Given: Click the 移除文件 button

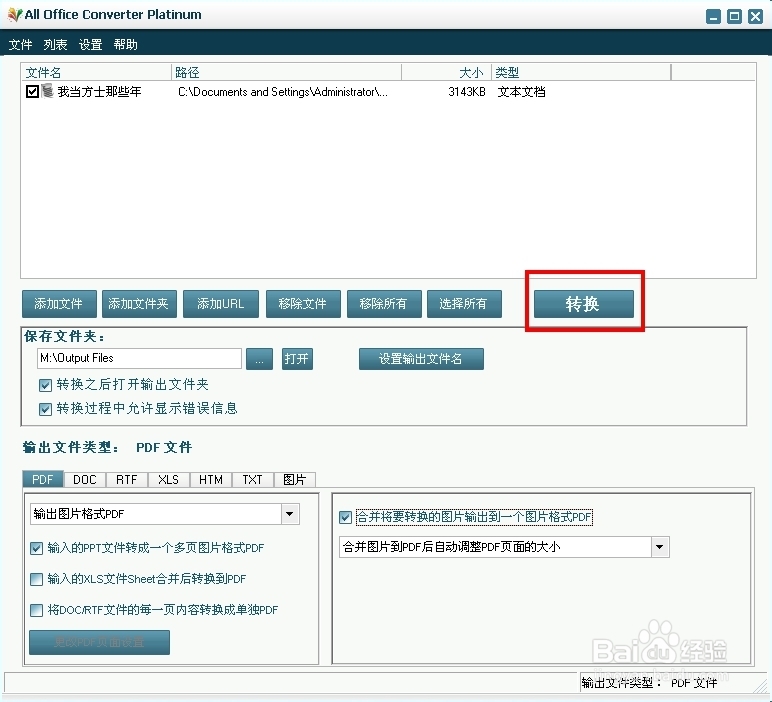Looking at the screenshot, I should coord(303,304).
